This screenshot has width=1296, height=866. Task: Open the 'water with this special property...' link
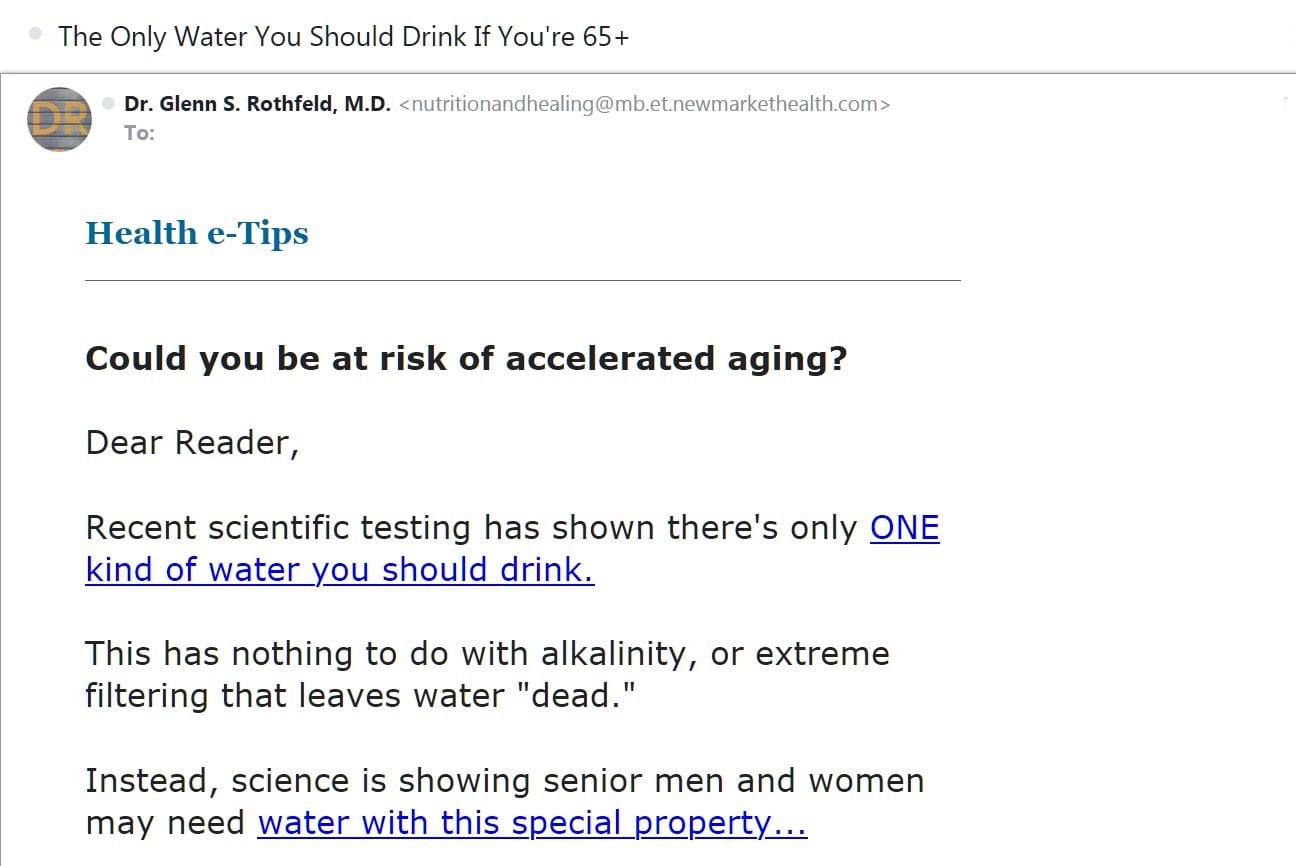coord(532,823)
